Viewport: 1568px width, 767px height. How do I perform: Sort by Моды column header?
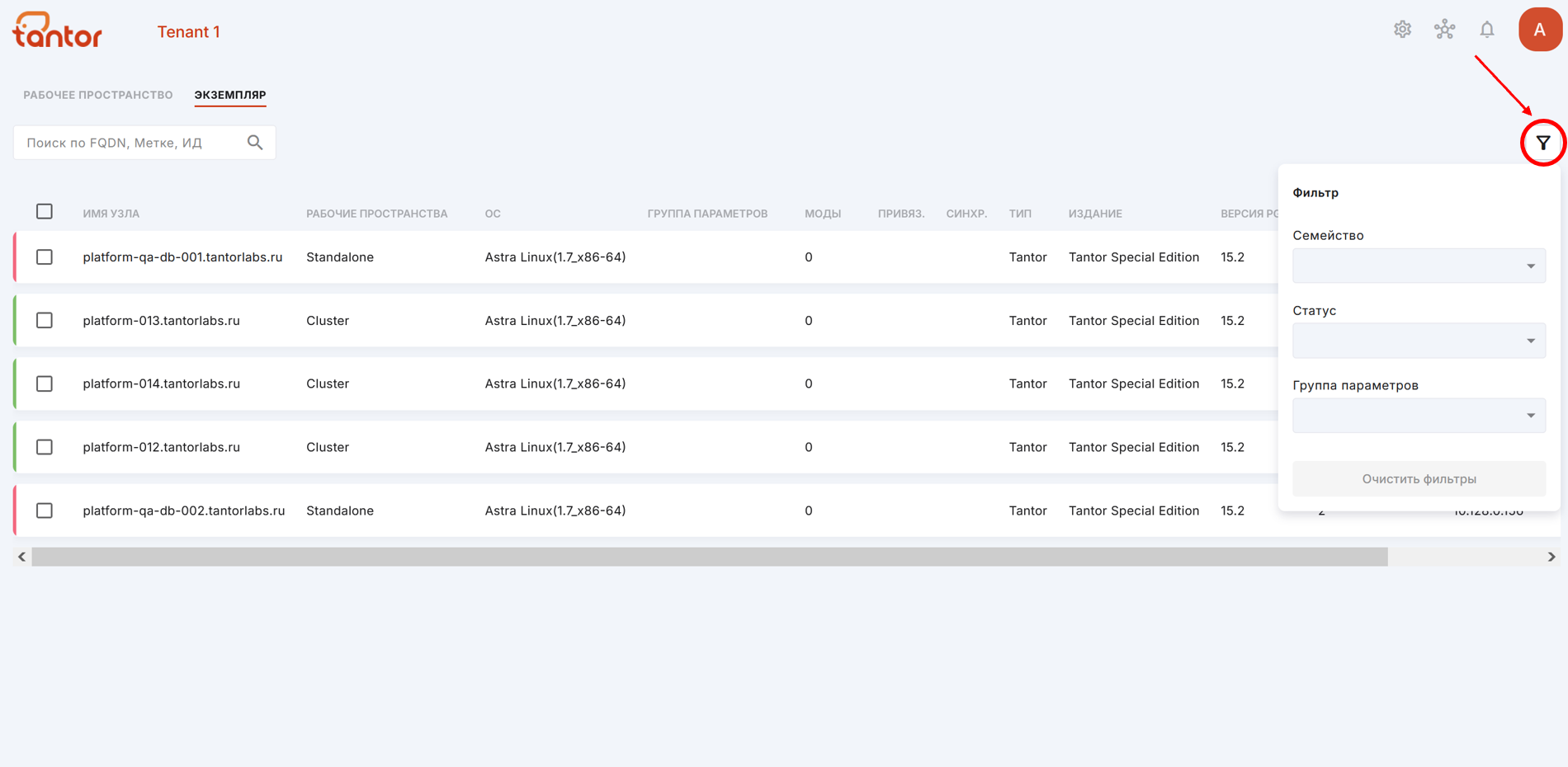pyautogui.click(x=823, y=214)
